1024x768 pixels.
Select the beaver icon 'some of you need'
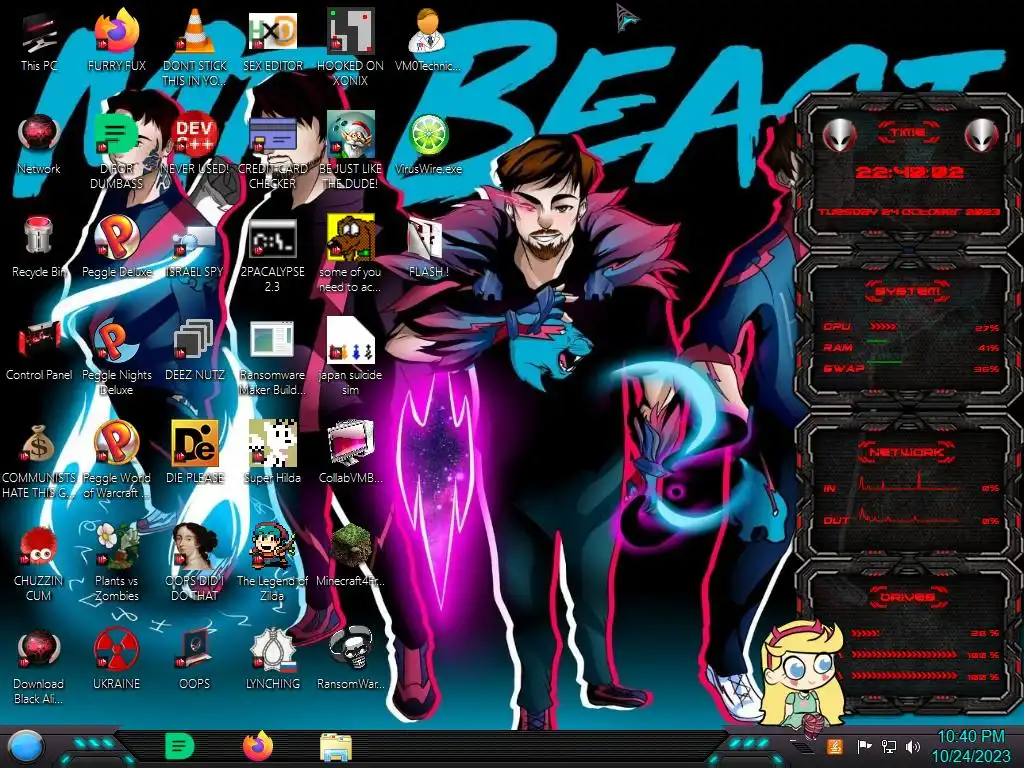350,238
